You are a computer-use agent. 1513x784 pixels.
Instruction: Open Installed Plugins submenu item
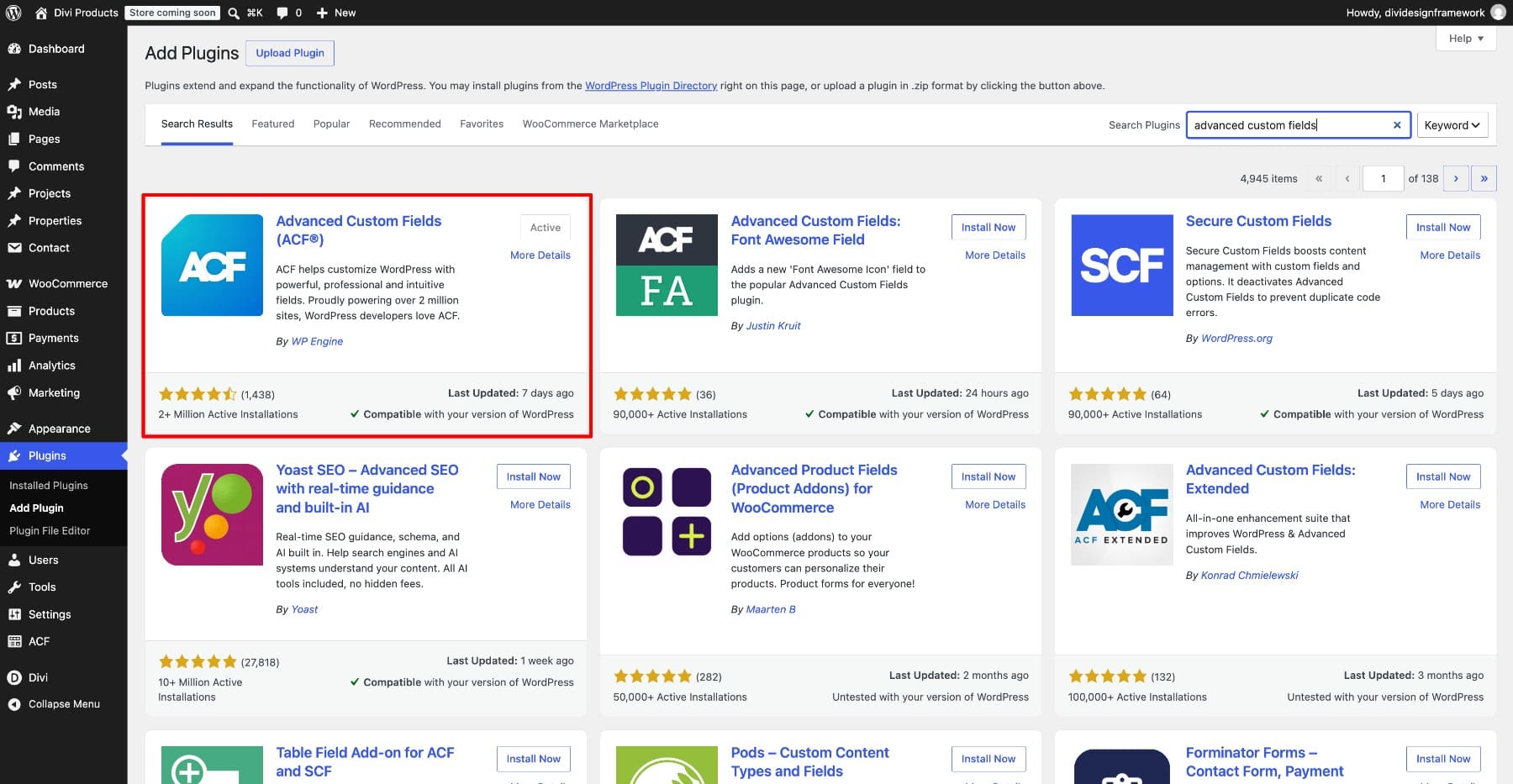click(49, 486)
